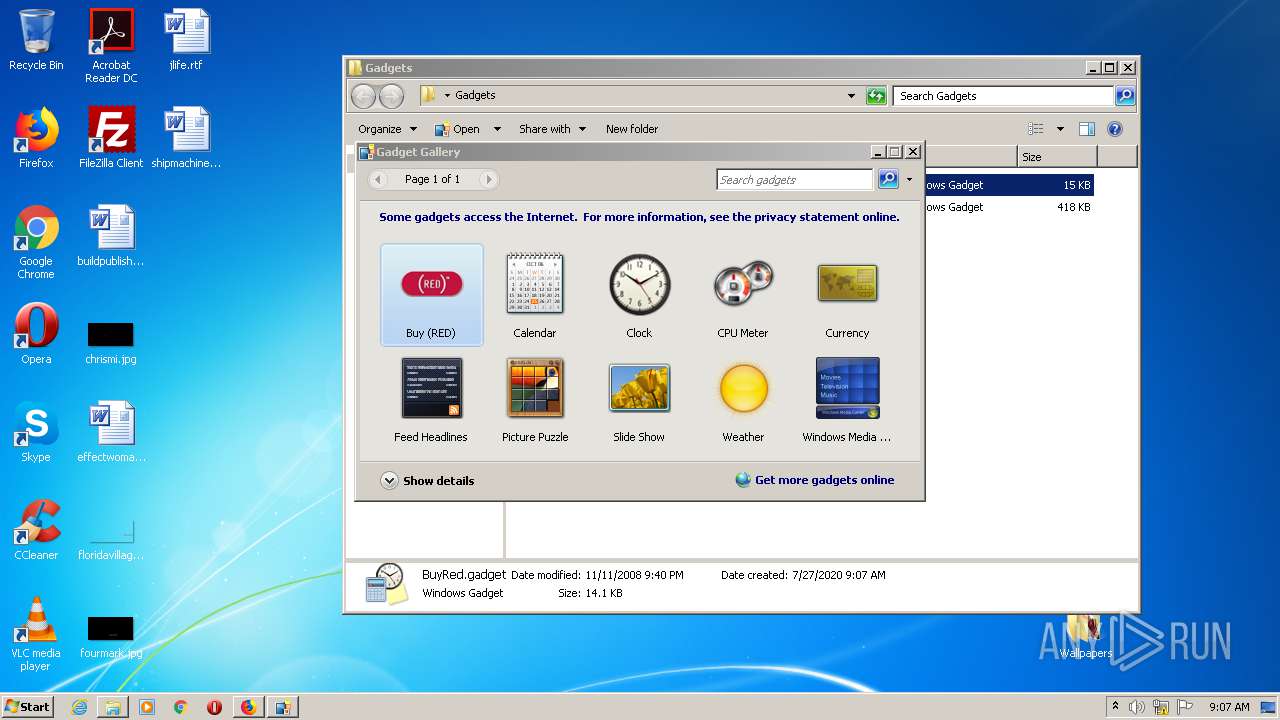Expand address bar history dropdown
Screen dimensions: 1280x720
click(x=851, y=96)
